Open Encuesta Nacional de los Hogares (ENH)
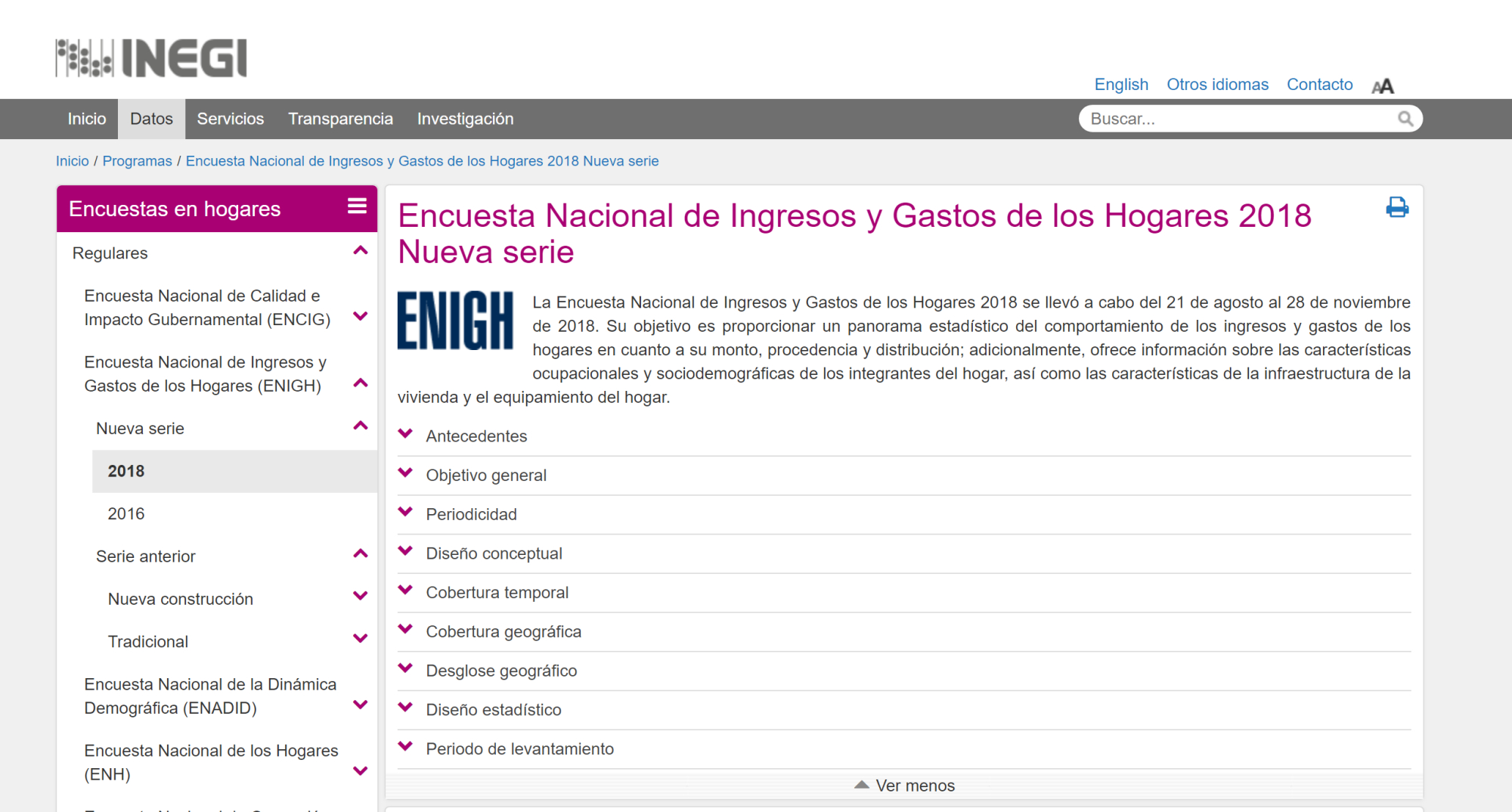1512x812 pixels. (x=211, y=762)
